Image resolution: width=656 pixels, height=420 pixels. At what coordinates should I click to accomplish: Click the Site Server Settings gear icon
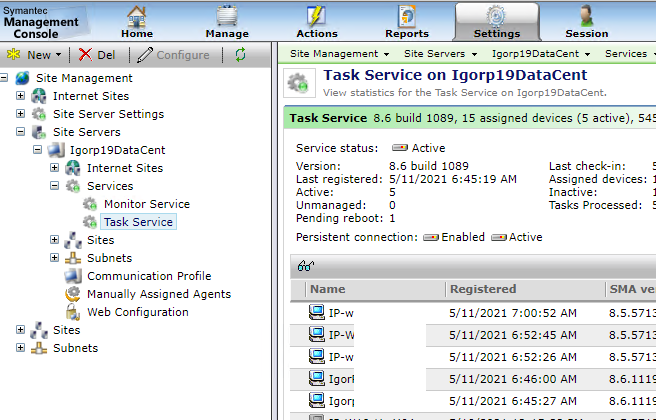pos(39,114)
